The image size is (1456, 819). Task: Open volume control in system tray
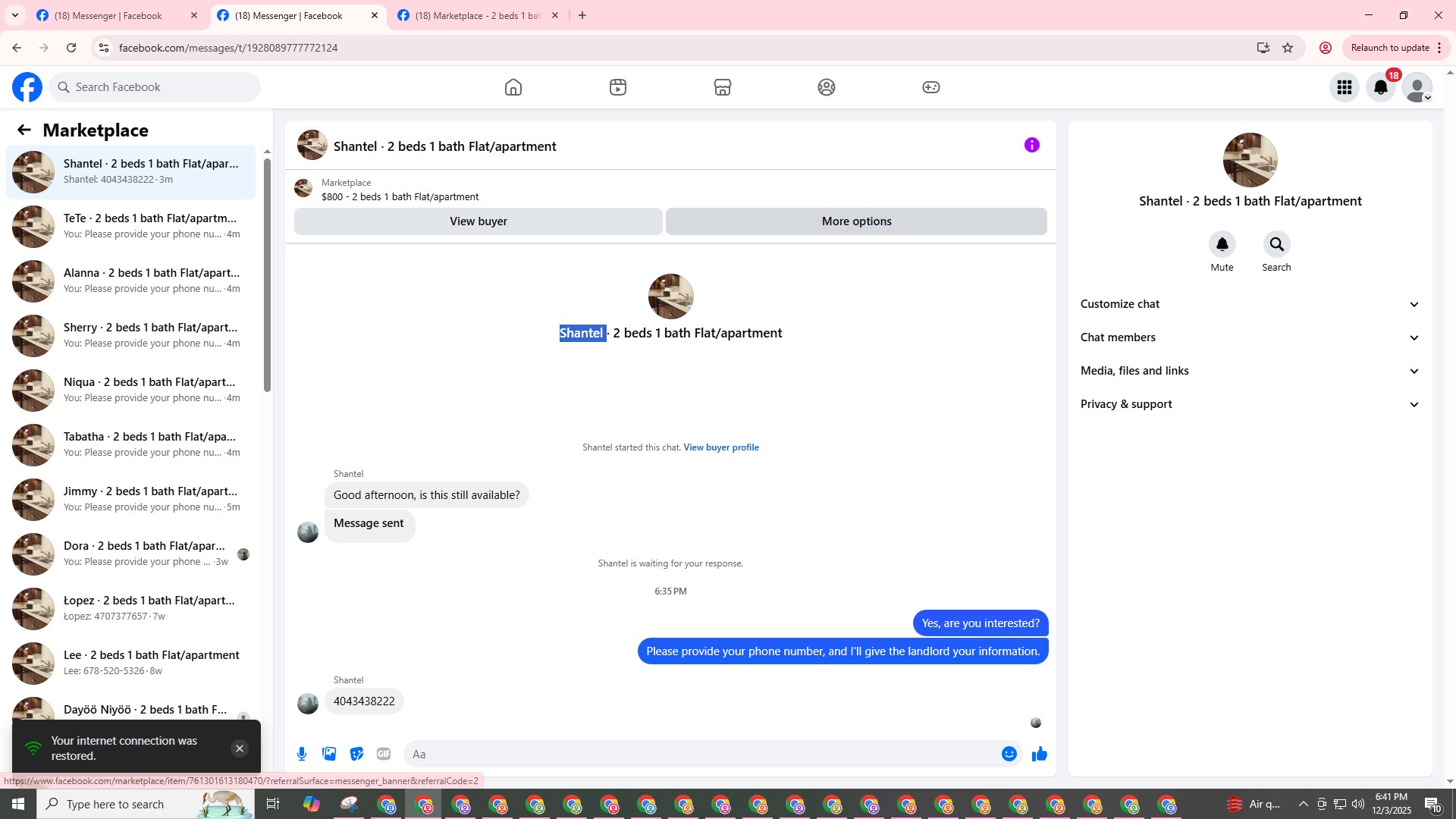(1358, 804)
